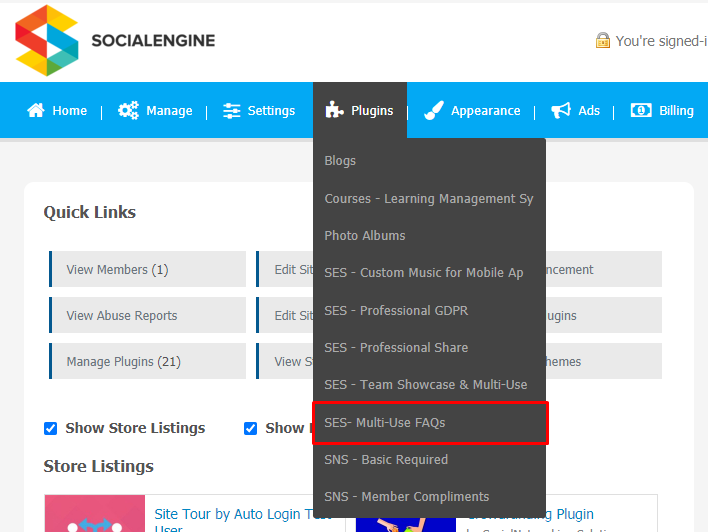Image resolution: width=708 pixels, height=532 pixels.
Task: Open Manage Plugins (21) quick link
Action: (x=148, y=361)
